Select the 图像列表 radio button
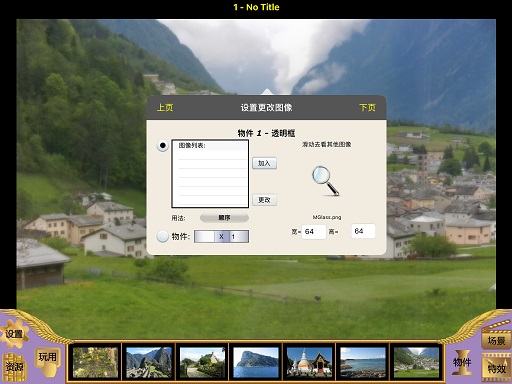Screen dimensions: 512x384 tap(163, 145)
